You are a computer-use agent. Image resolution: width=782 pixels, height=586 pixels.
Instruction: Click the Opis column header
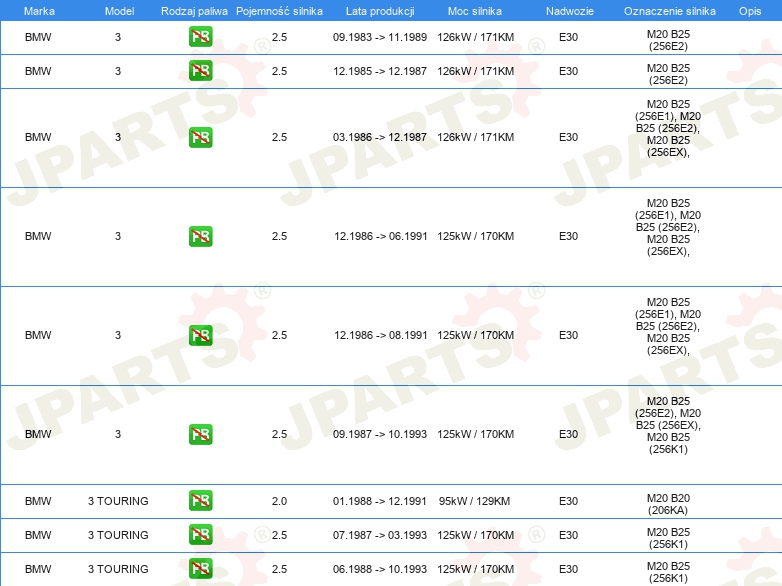750,11
